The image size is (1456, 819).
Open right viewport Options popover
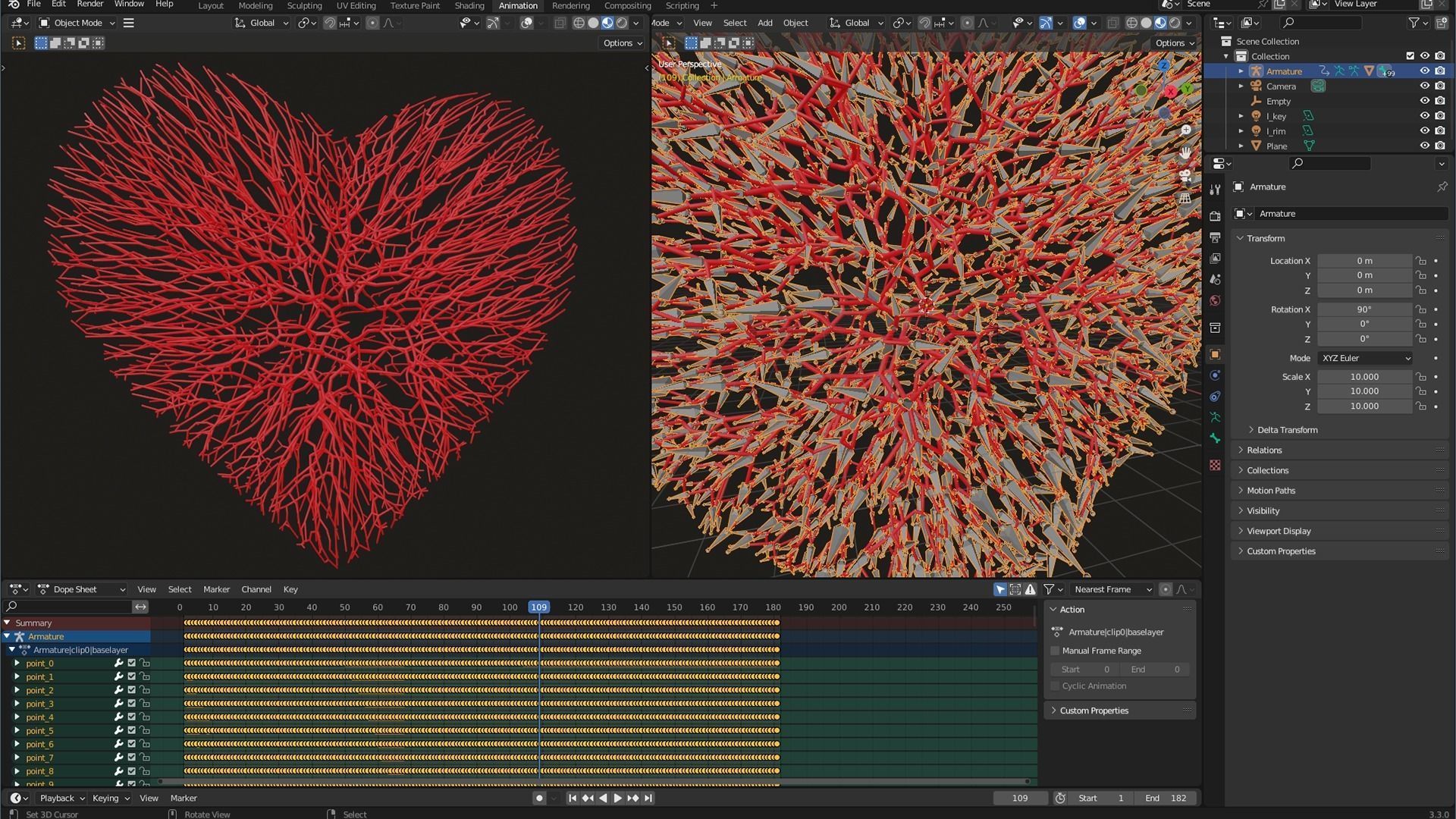click(x=1174, y=43)
